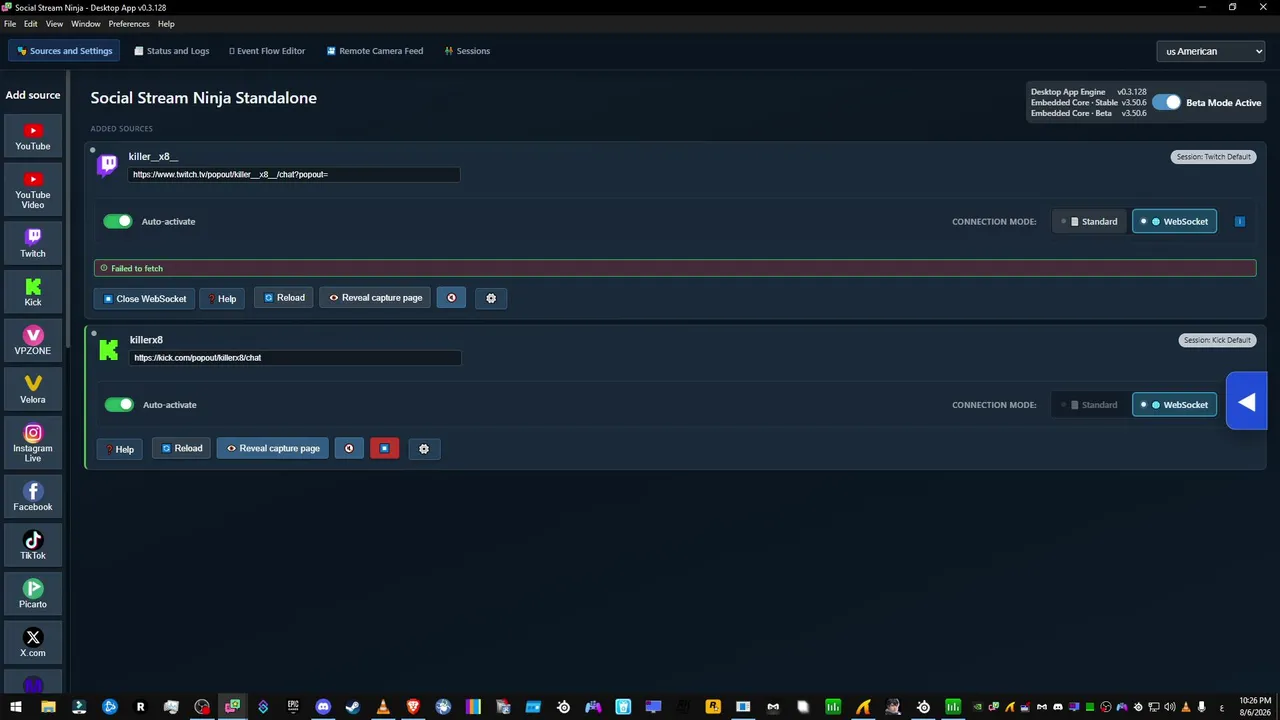1280x720 pixels.
Task: Click the Kick popout chat URL field
Action: pyautogui.click(x=295, y=358)
